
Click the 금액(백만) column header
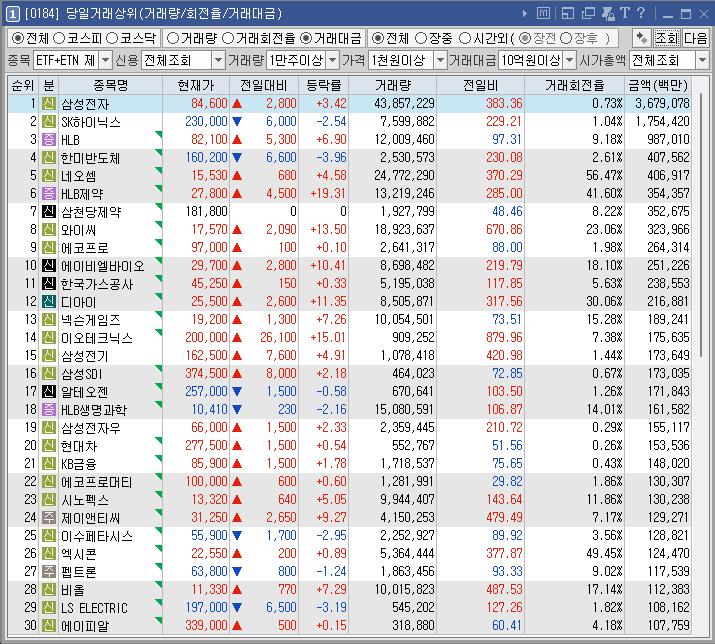coord(658,85)
